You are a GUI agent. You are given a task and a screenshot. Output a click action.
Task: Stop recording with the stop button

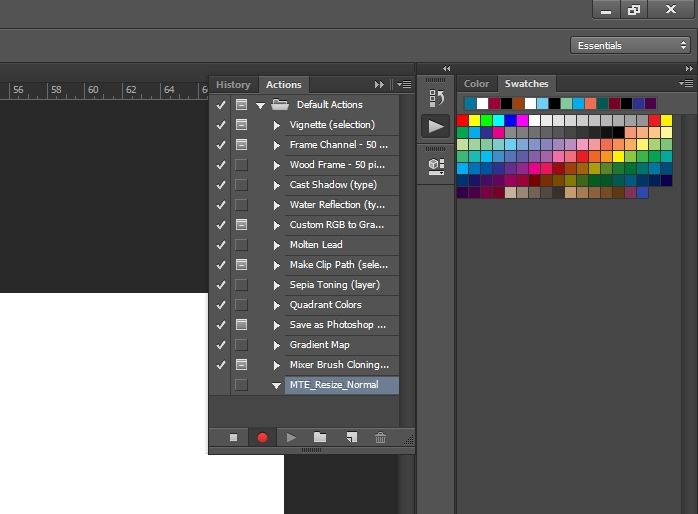pyautogui.click(x=234, y=437)
